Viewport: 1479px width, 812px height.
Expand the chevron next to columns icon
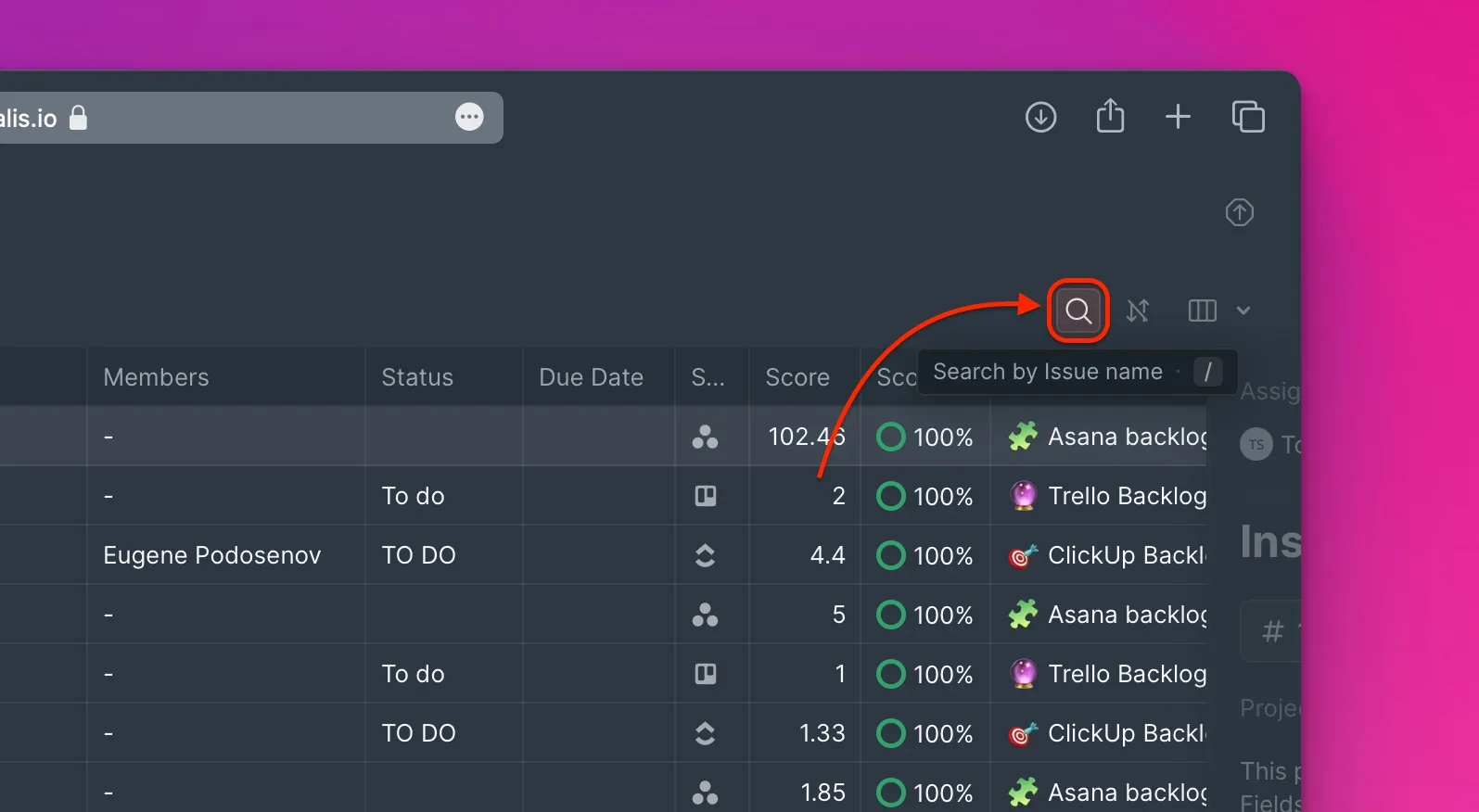pos(1243,311)
